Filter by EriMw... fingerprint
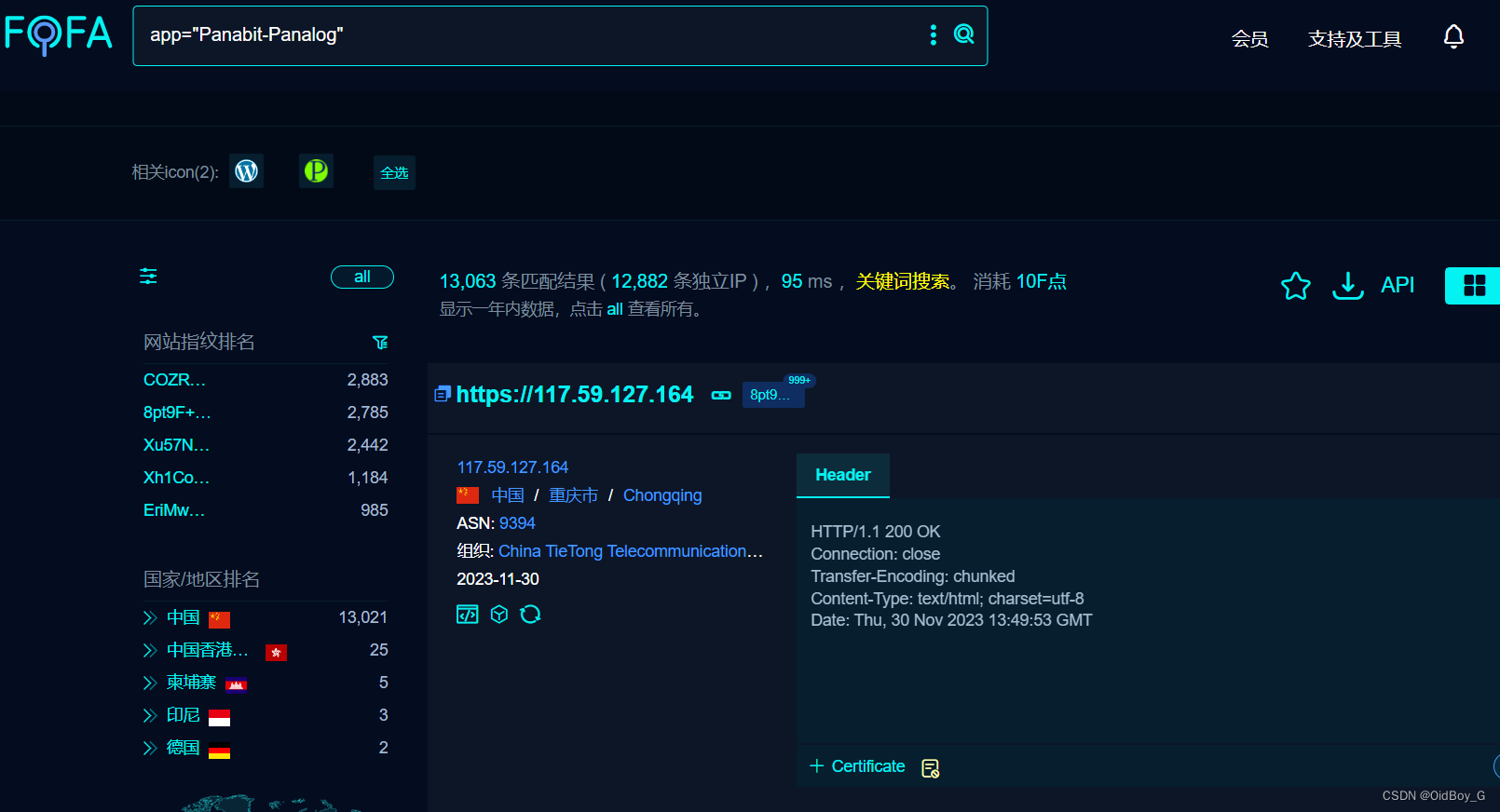 [x=174, y=510]
